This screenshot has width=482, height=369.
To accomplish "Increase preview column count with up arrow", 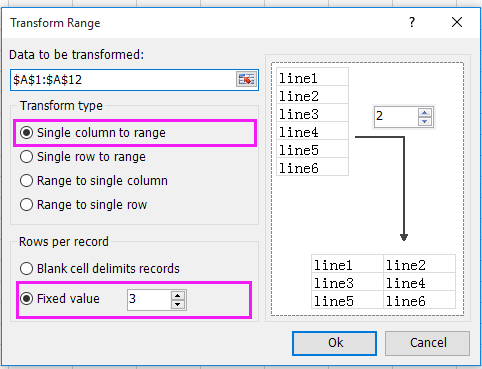I will (x=425, y=113).
